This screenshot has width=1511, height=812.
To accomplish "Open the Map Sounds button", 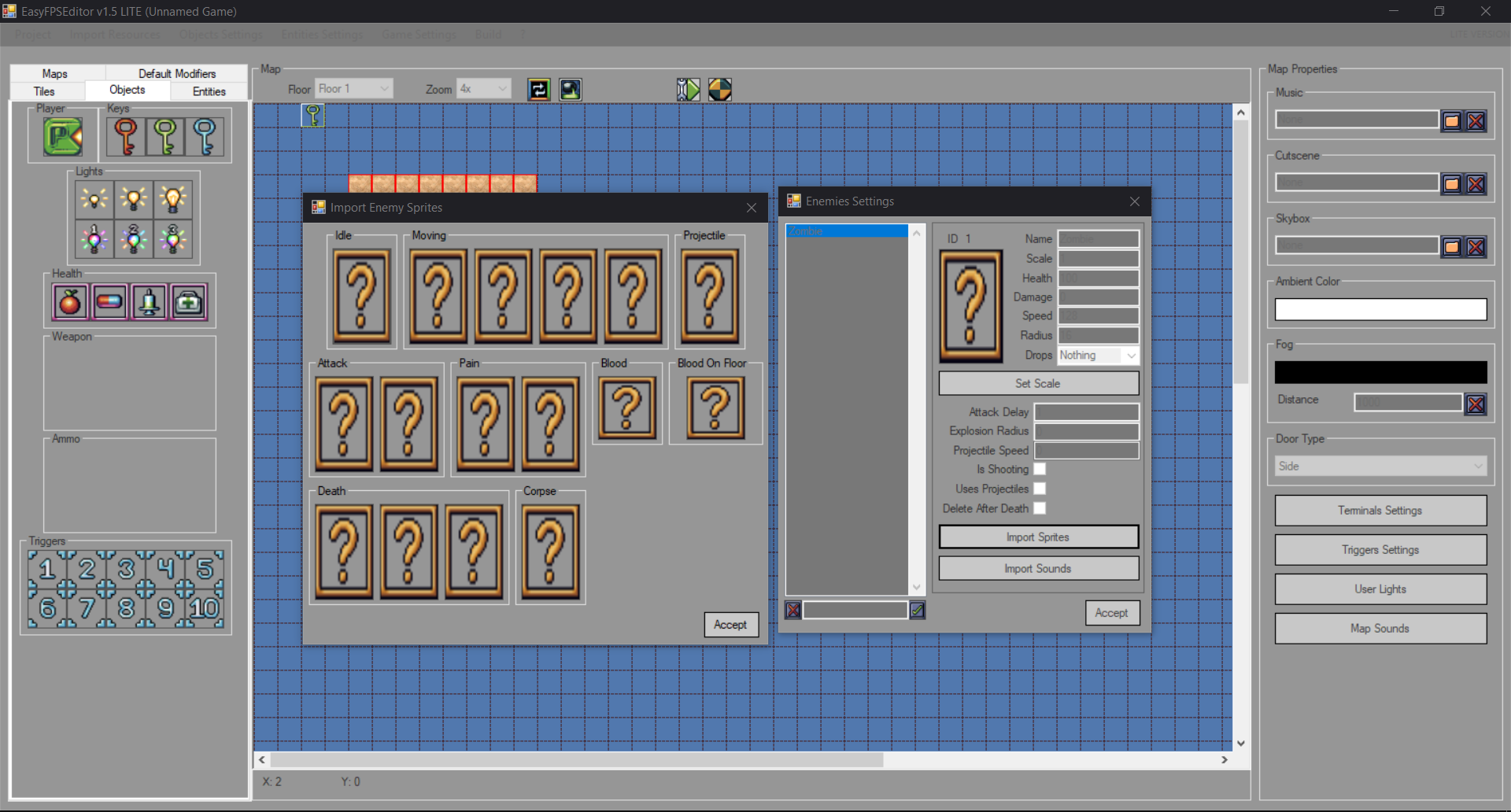I will [x=1381, y=629].
